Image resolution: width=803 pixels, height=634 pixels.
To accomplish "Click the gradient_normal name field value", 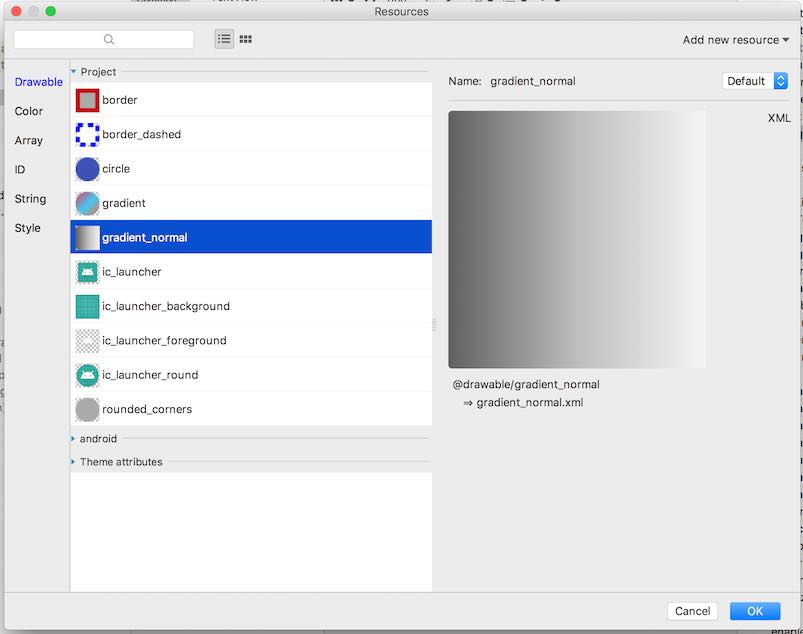I will click(533, 81).
